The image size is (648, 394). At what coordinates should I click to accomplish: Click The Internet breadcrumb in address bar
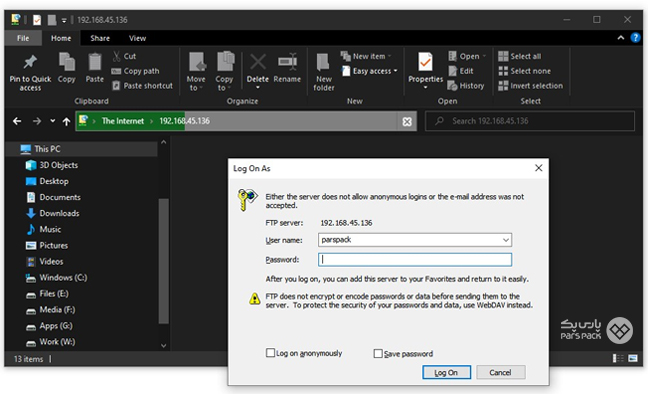123,121
